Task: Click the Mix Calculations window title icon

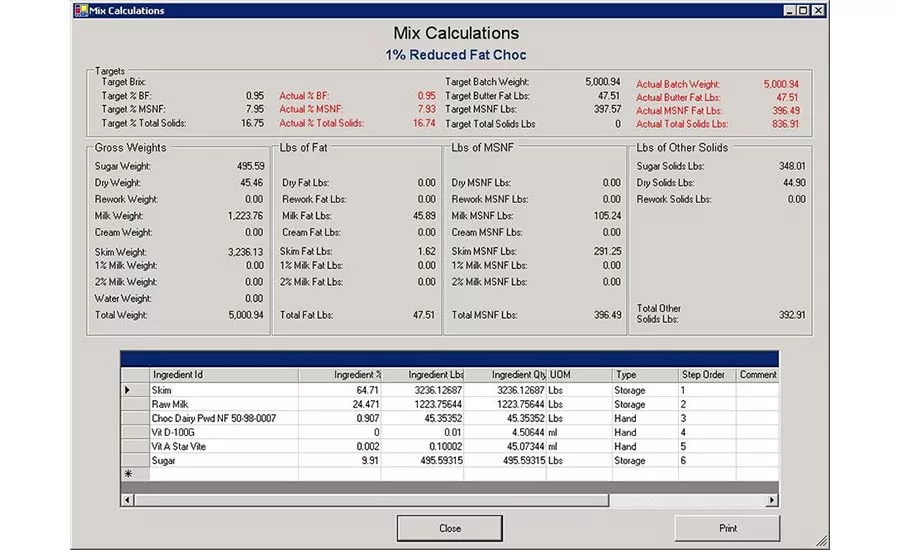Action: pos(81,10)
